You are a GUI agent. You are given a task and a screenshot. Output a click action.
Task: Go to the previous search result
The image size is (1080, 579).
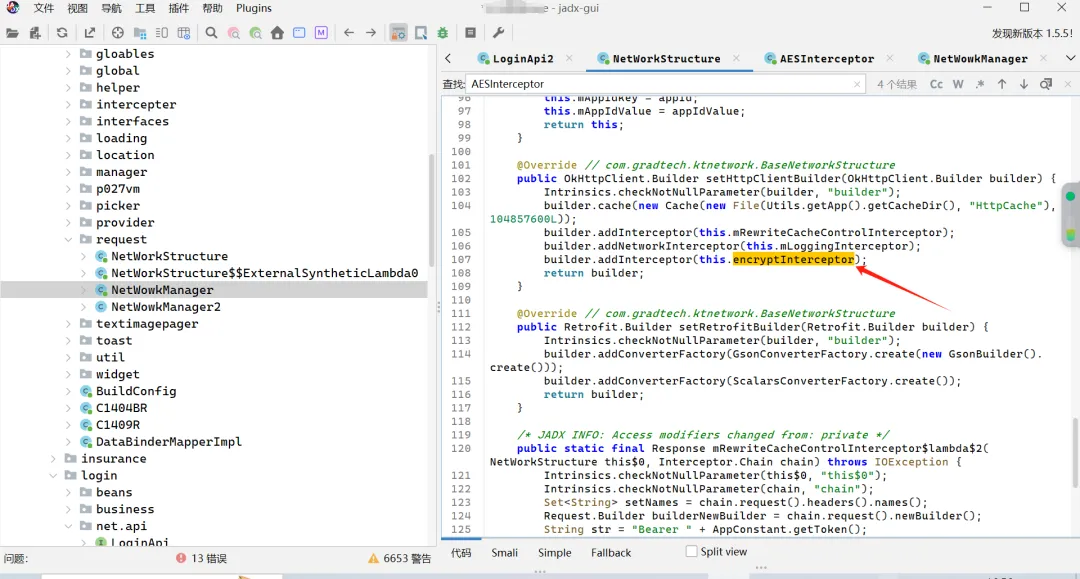[x=1002, y=84]
